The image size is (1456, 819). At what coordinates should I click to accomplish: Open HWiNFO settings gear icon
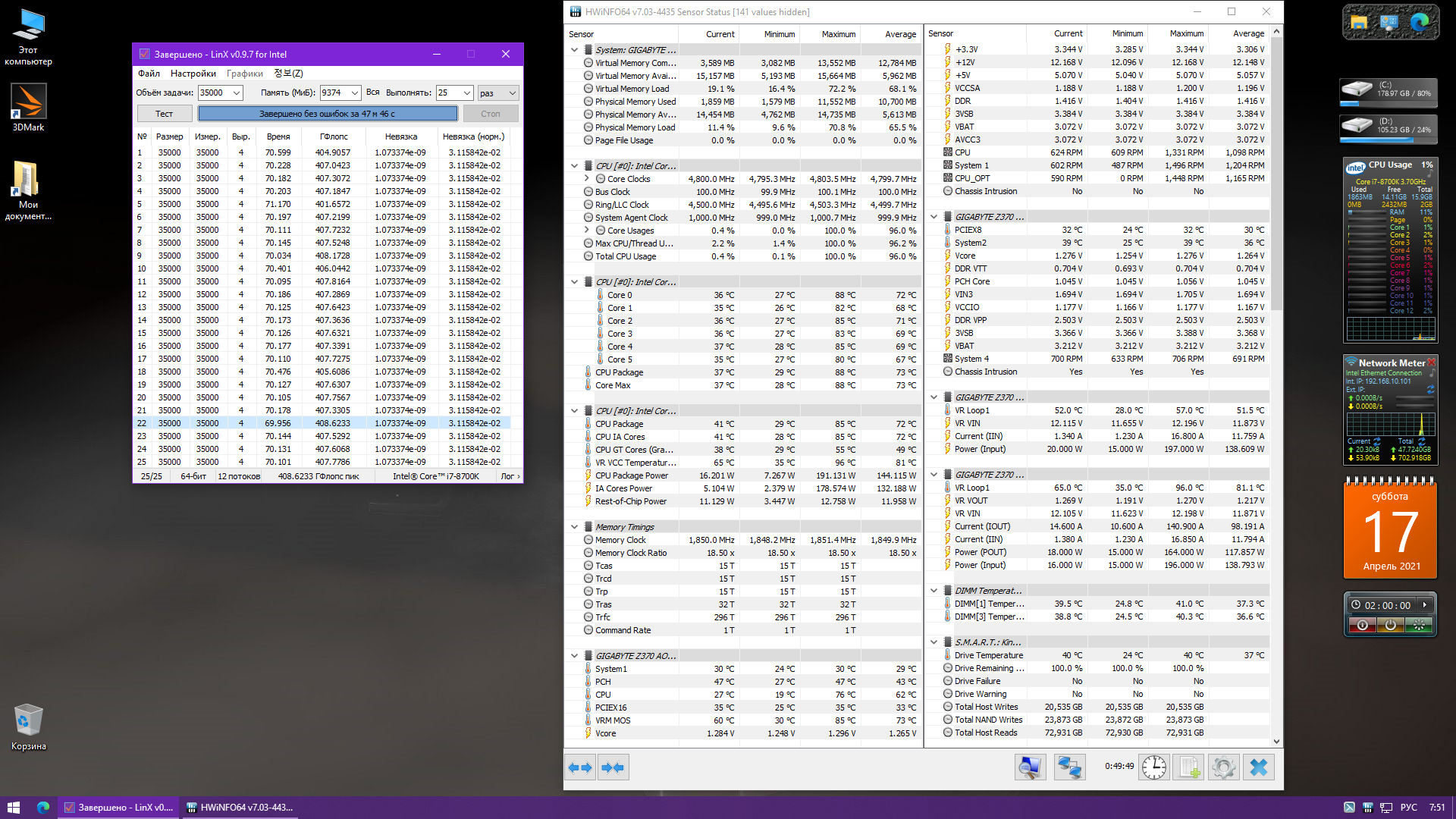[x=1223, y=767]
